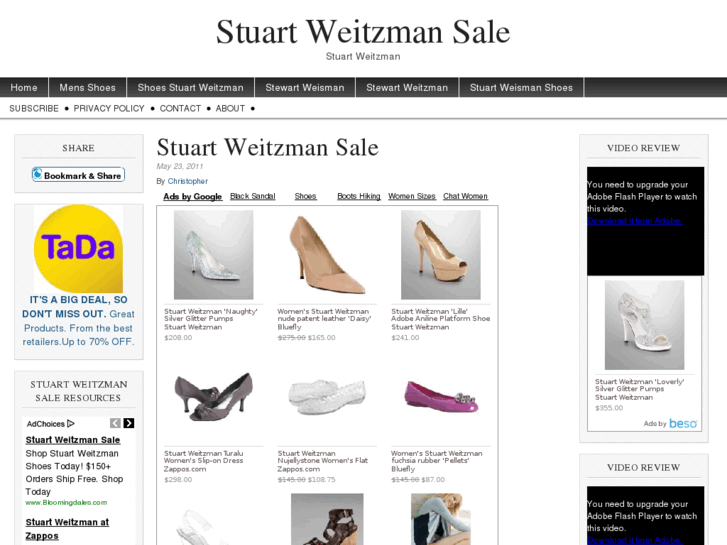Click the article heading Stuart Weitzman Sale

pos(268,147)
